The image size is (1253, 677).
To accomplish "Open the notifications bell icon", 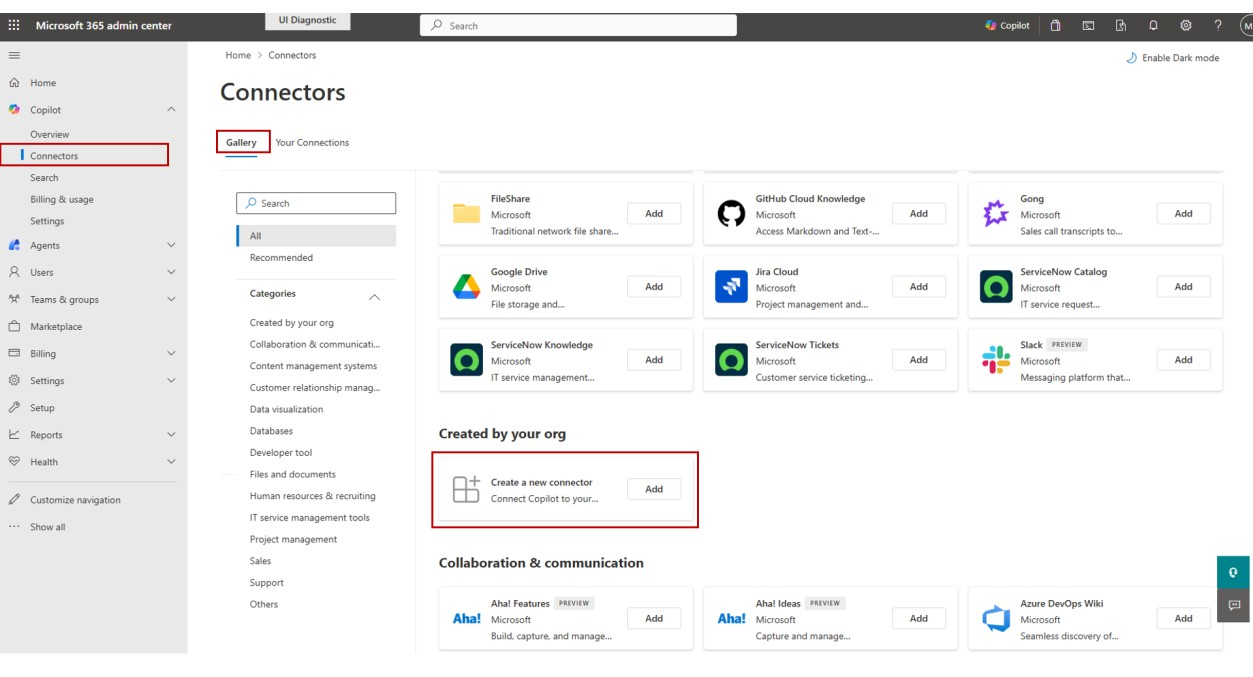I will tap(1153, 26).
